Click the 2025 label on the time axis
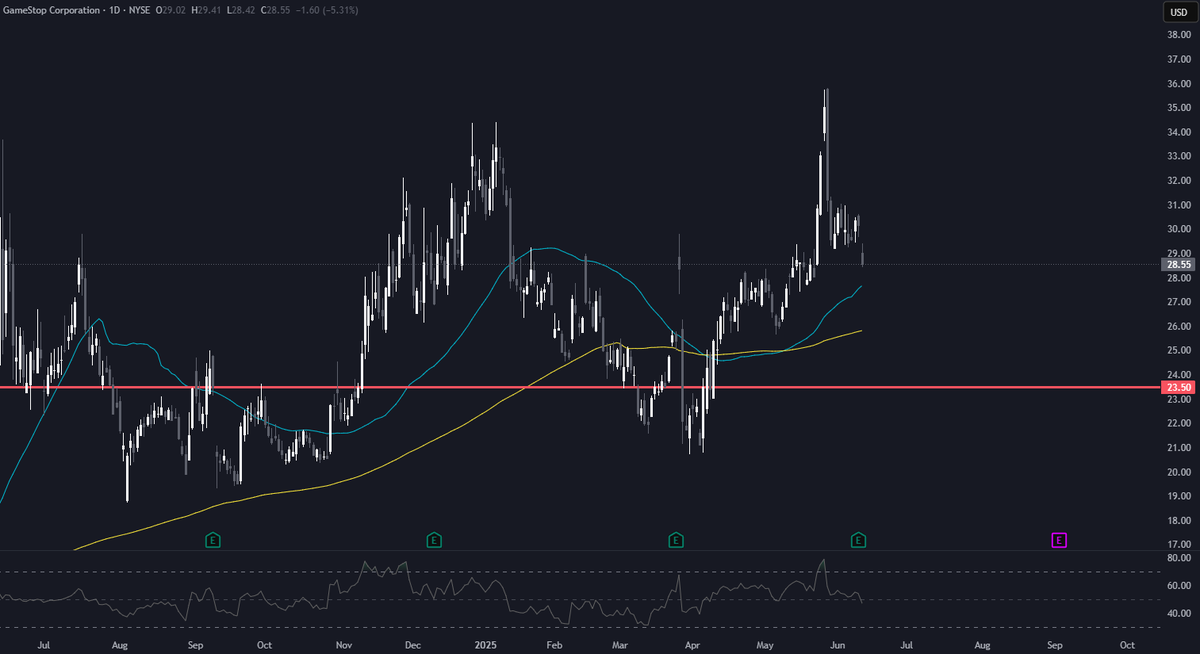This screenshot has width=1200, height=654. [486, 645]
